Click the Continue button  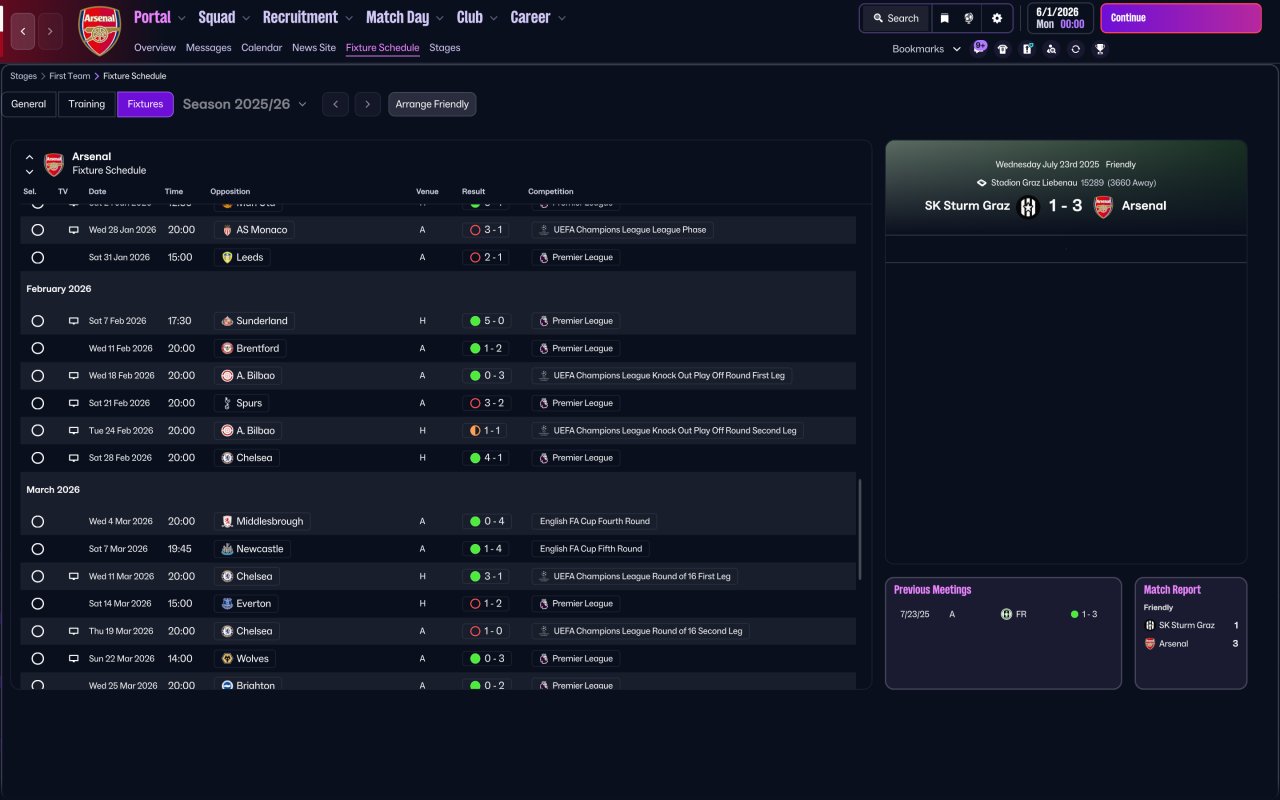(x=1181, y=18)
